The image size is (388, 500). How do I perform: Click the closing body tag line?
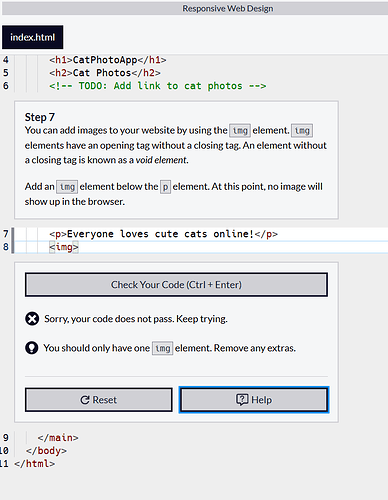pyautogui.click(x=46, y=451)
